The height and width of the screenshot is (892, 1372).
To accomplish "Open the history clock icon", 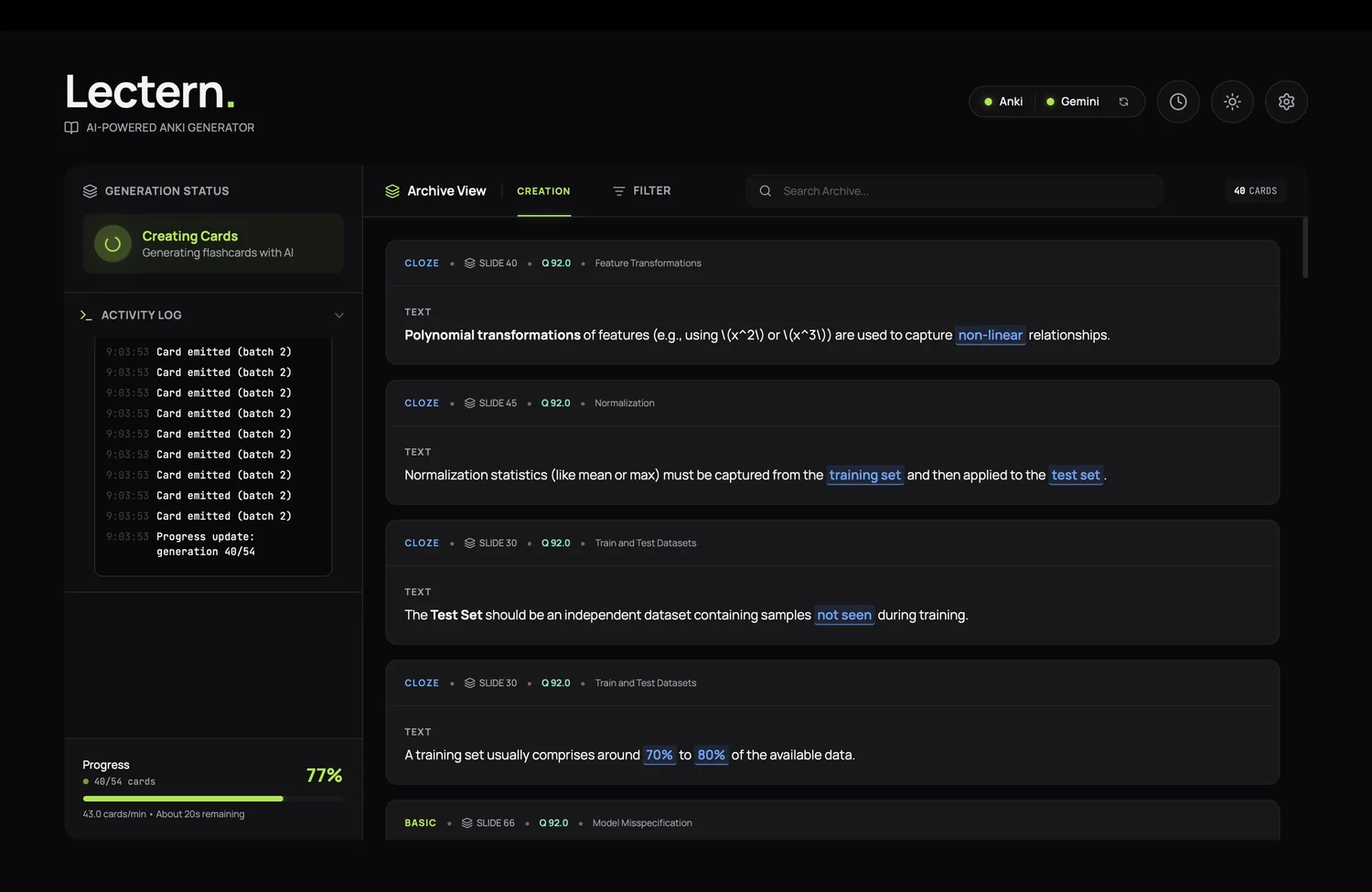I will (x=1178, y=102).
